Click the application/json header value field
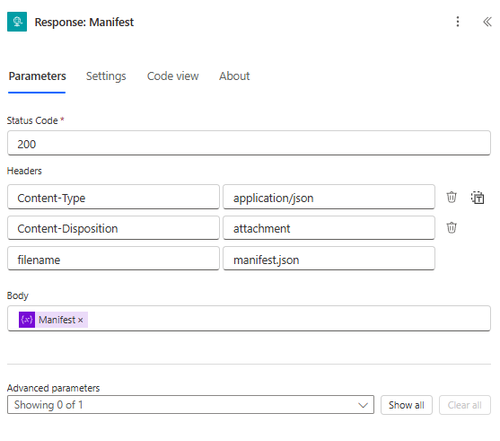The height and width of the screenshot is (441, 500). pyautogui.click(x=329, y=197)
